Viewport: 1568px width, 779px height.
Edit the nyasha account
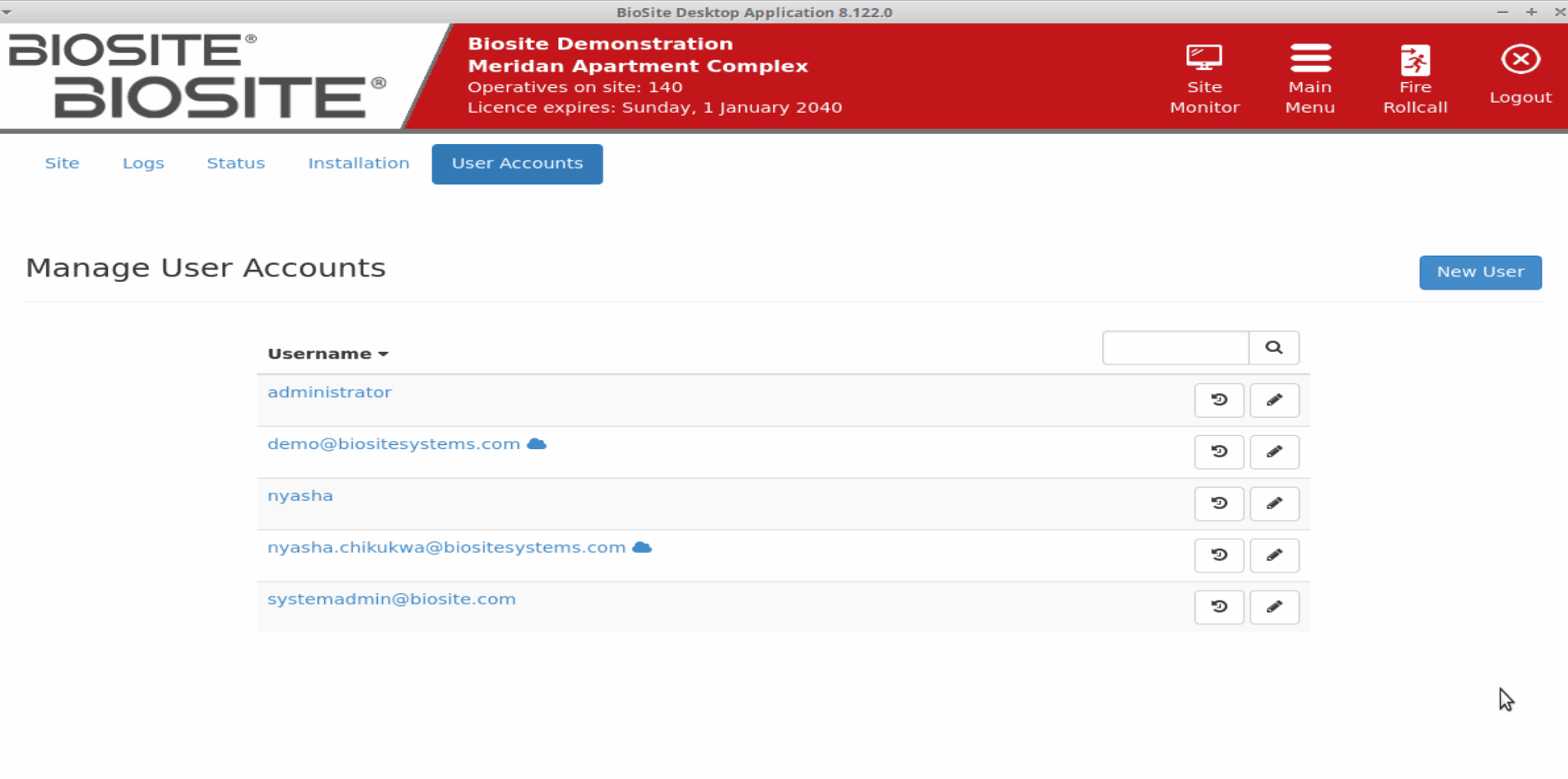pyautogui.click(x=1274, y=504)
